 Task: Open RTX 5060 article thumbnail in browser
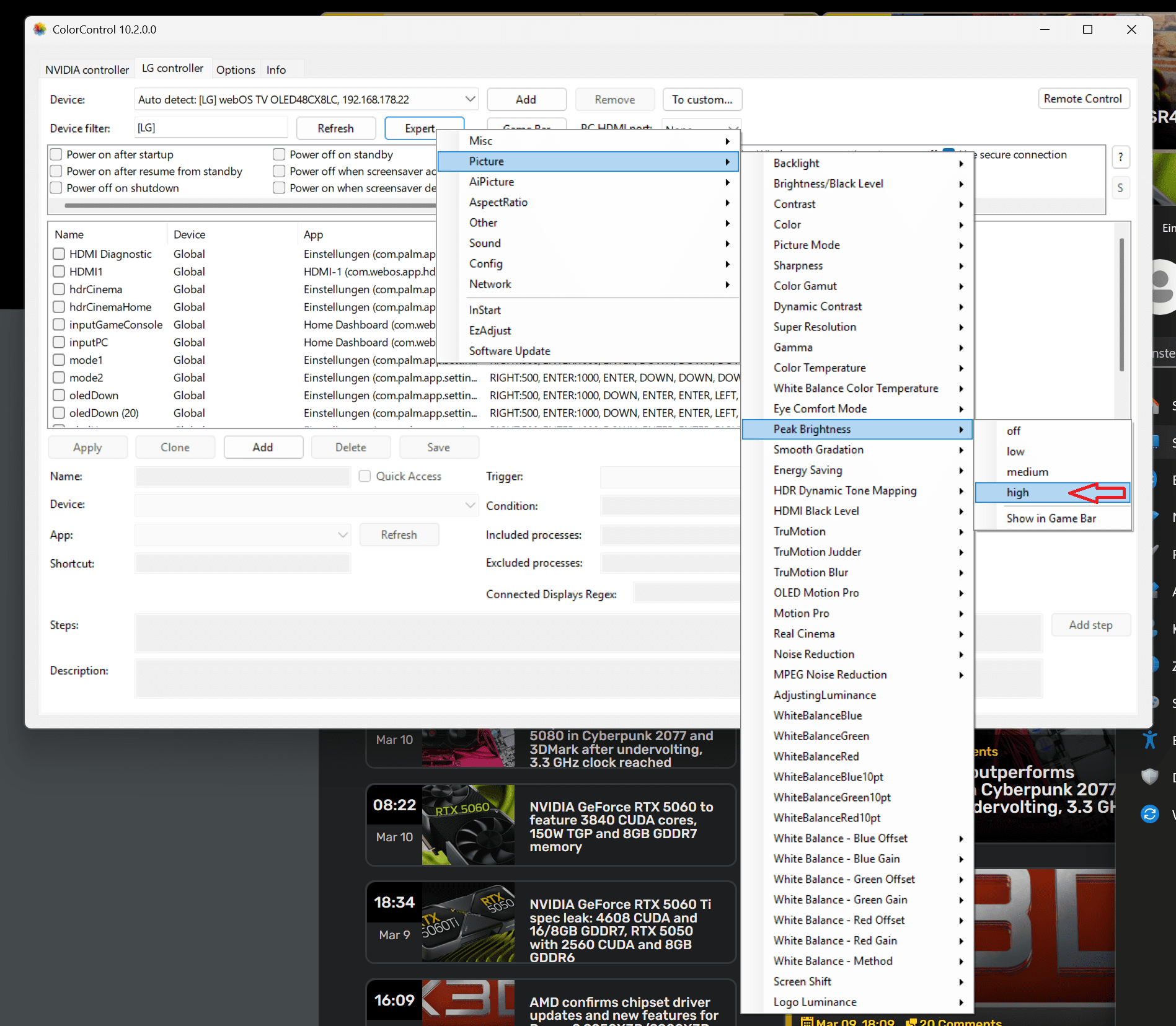[468, 824]
